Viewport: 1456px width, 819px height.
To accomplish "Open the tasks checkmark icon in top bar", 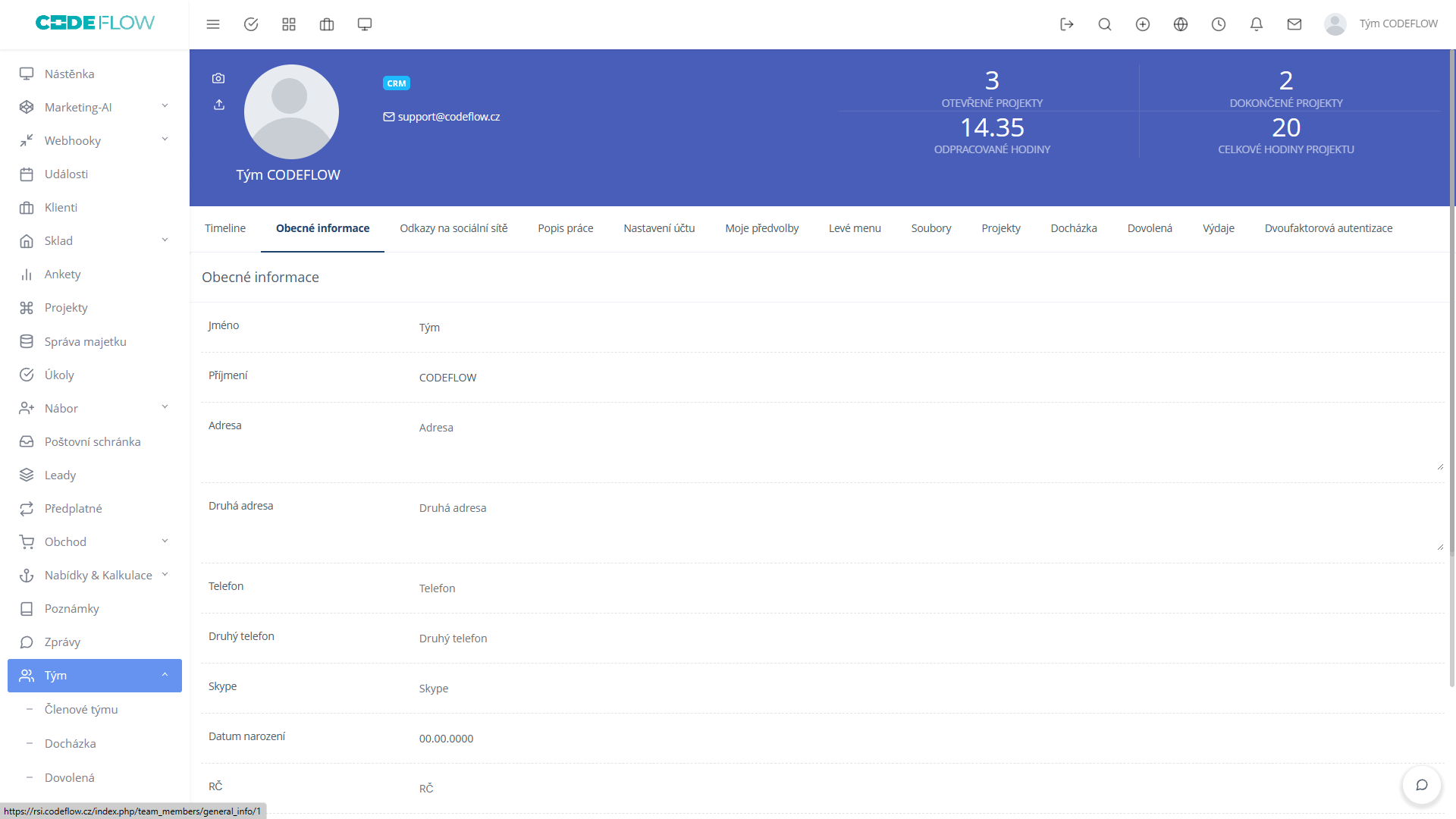I will 251,24.
